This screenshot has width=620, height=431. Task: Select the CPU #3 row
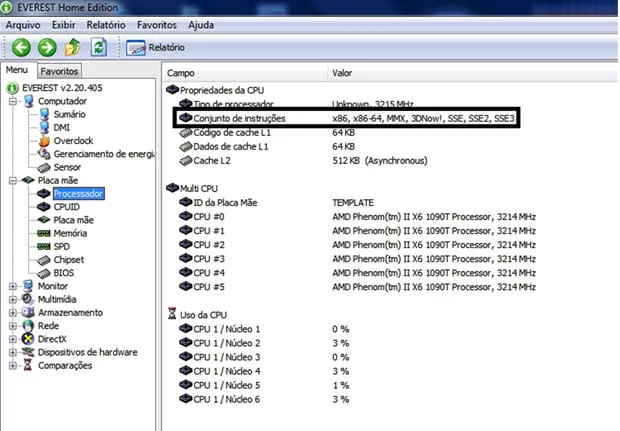[357, 259]
